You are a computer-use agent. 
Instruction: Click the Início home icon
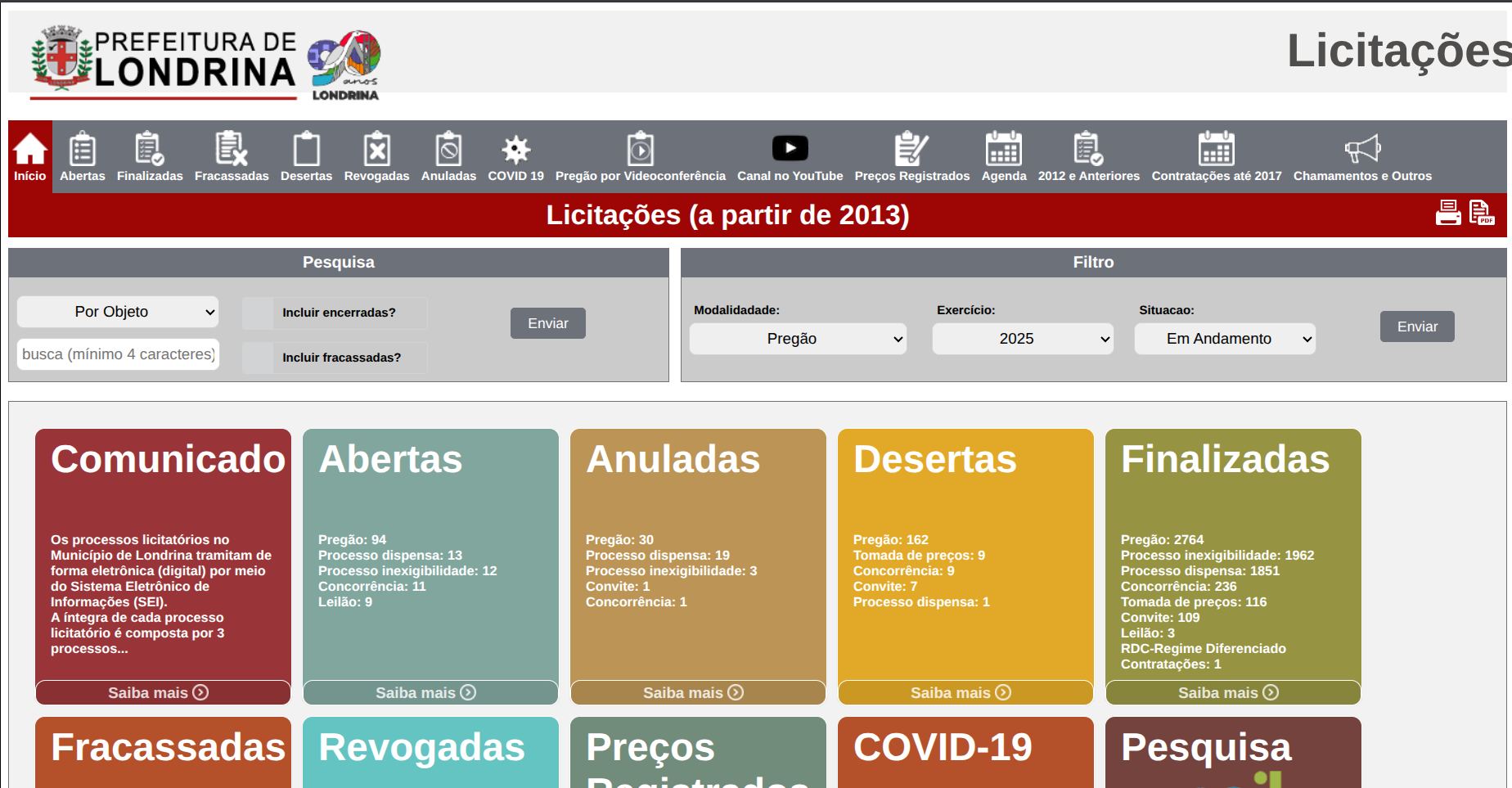tap(30, 150)
